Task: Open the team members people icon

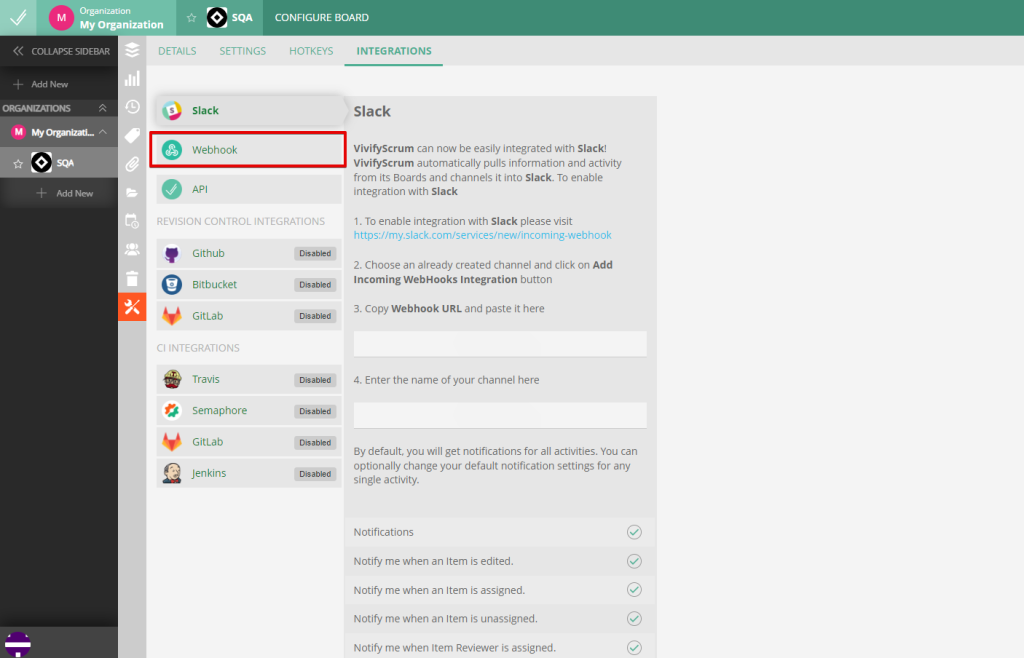Action: tap(132, 249)
